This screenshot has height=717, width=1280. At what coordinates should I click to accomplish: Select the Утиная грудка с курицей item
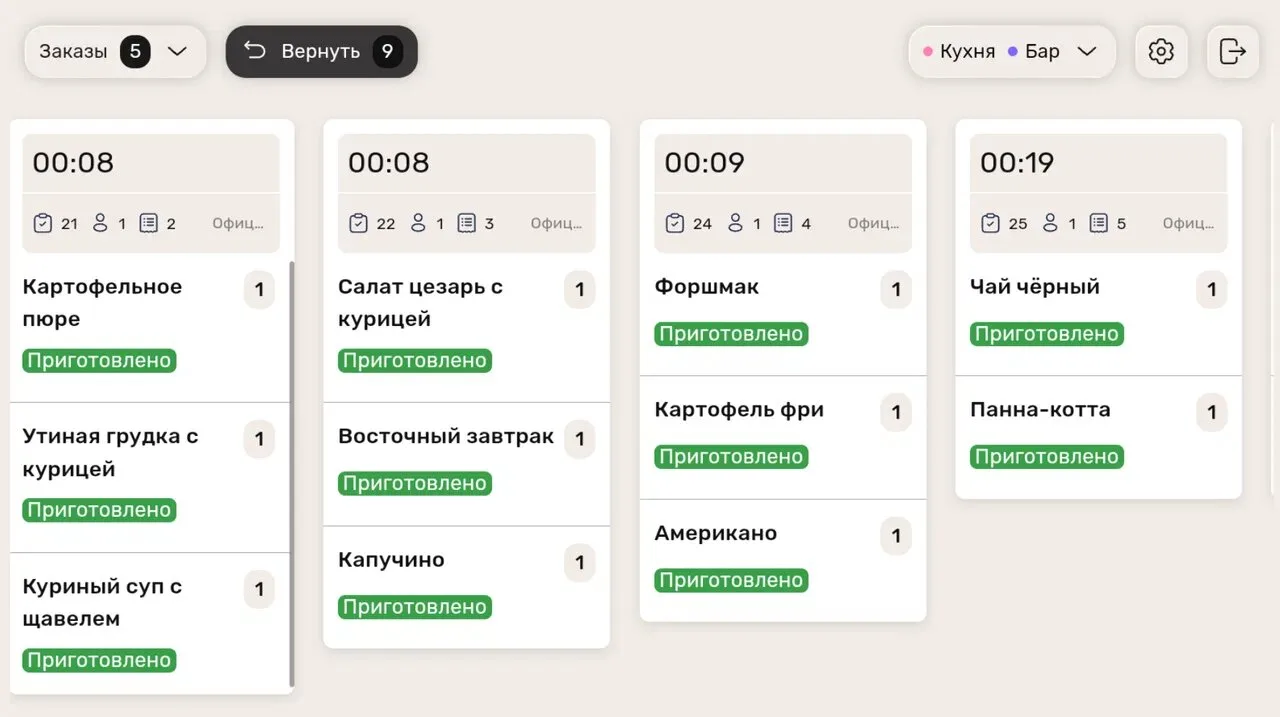click(x=150, y=478)
